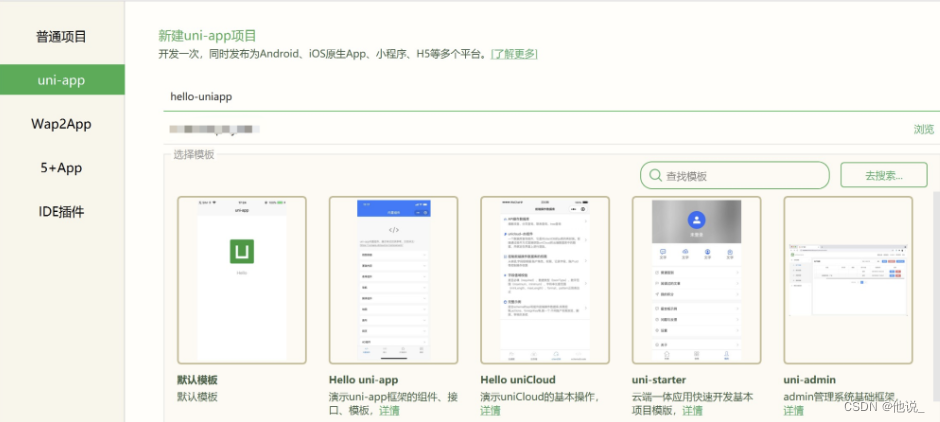Click the blue avatar icon in uni-starter preview
The image size is (940, 422).
coord(697,220)
